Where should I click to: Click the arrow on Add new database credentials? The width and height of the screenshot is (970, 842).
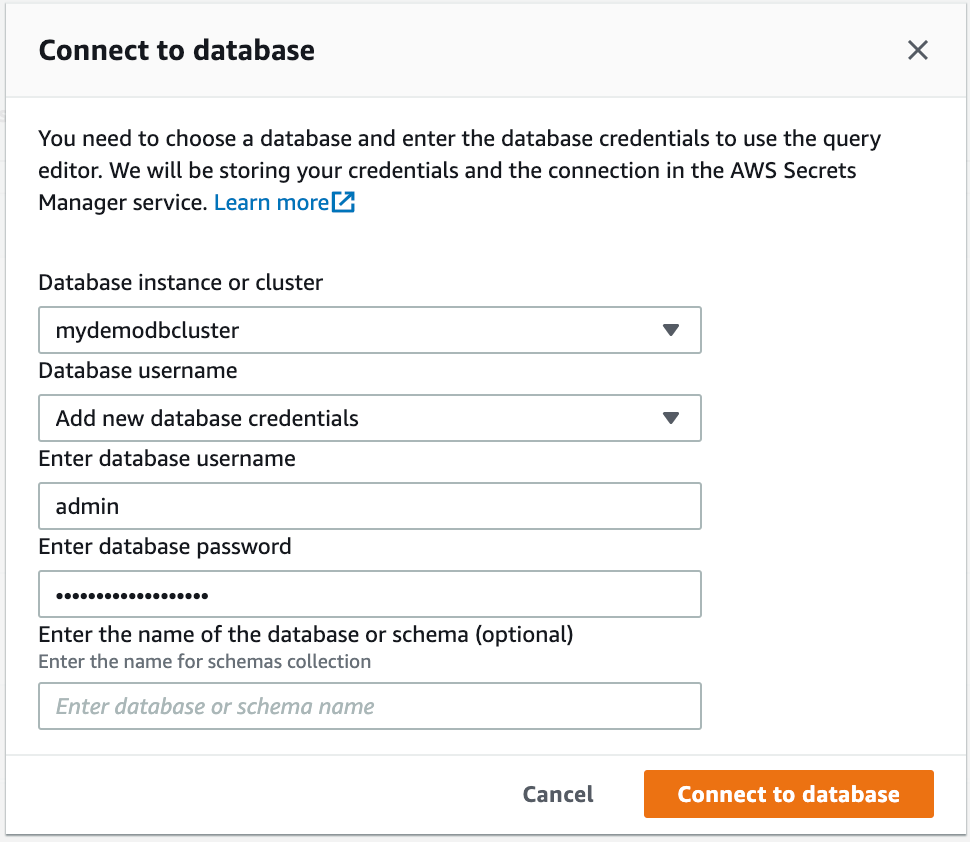(x=671, y=419)
